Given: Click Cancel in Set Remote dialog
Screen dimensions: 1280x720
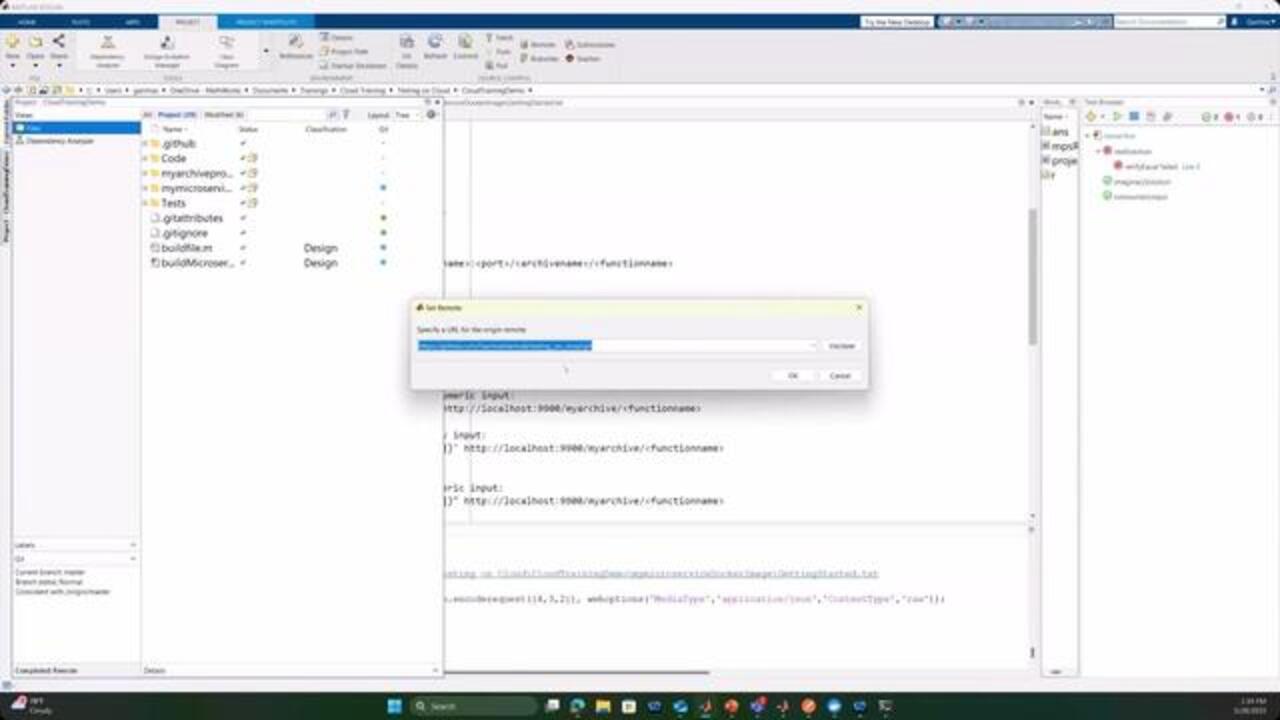Looking at the screenshot, I should 840,376.
